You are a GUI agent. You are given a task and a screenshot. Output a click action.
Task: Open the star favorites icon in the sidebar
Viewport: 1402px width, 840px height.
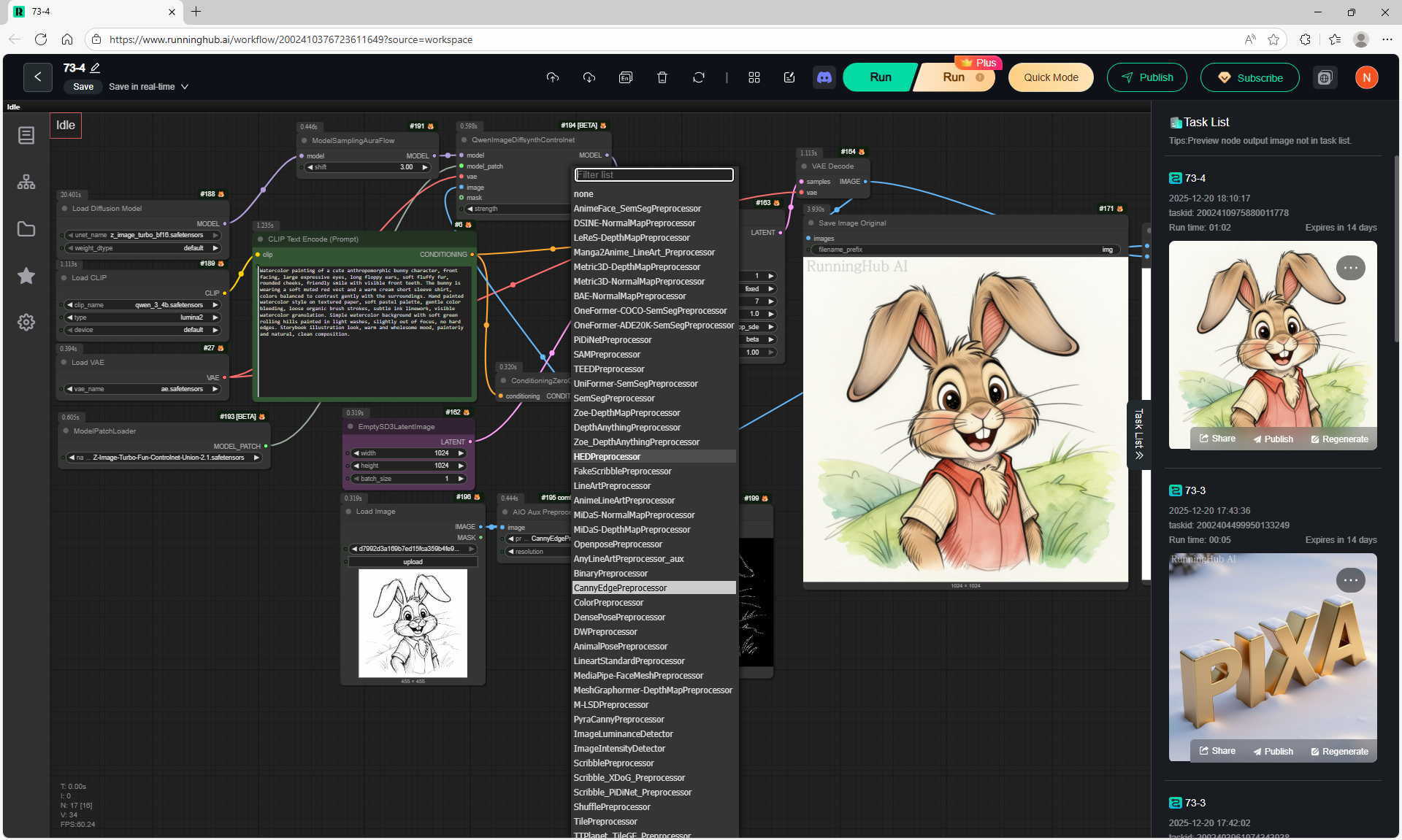click(26, 276)
